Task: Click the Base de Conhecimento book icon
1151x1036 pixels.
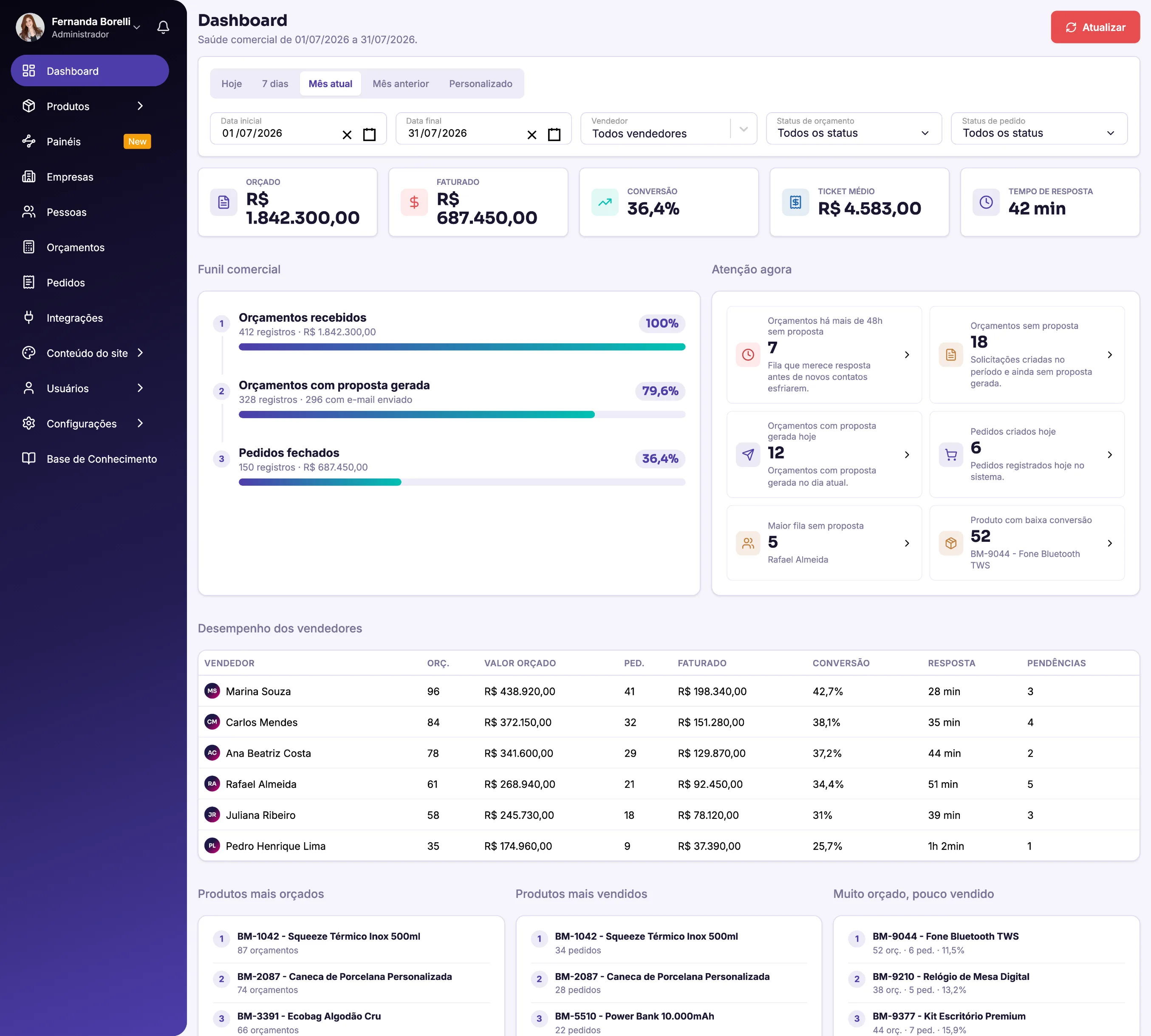Action: coord(28,458)
